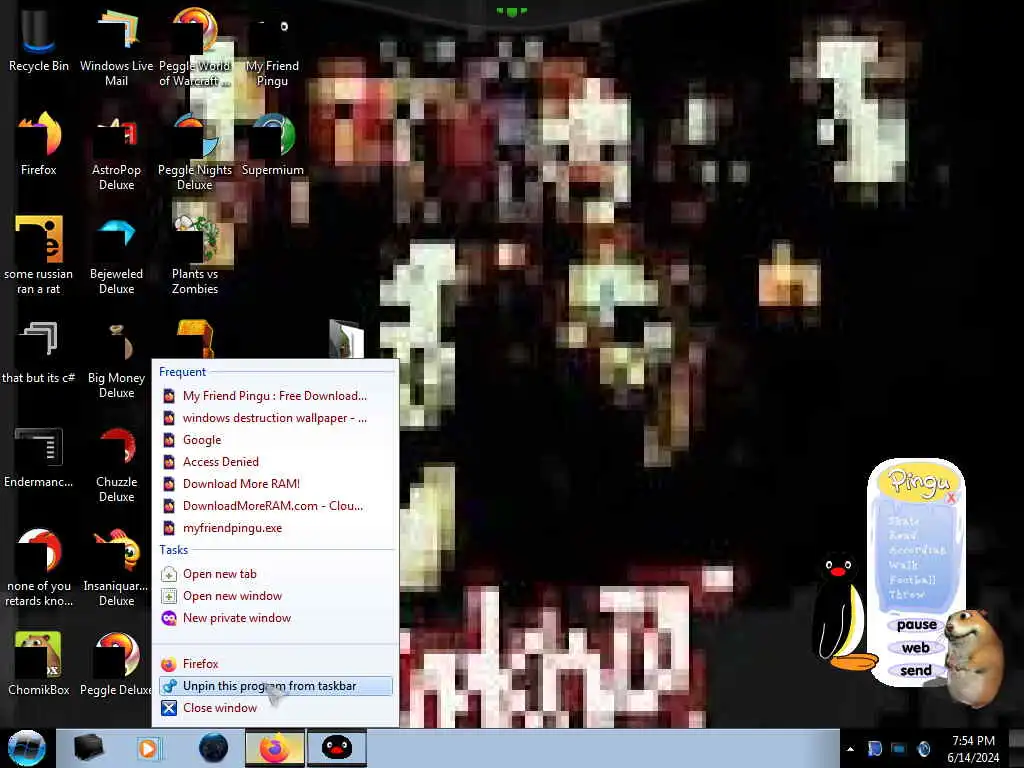Open Peggle Nights Deluxe desktop icon

[x=195, y=152]
